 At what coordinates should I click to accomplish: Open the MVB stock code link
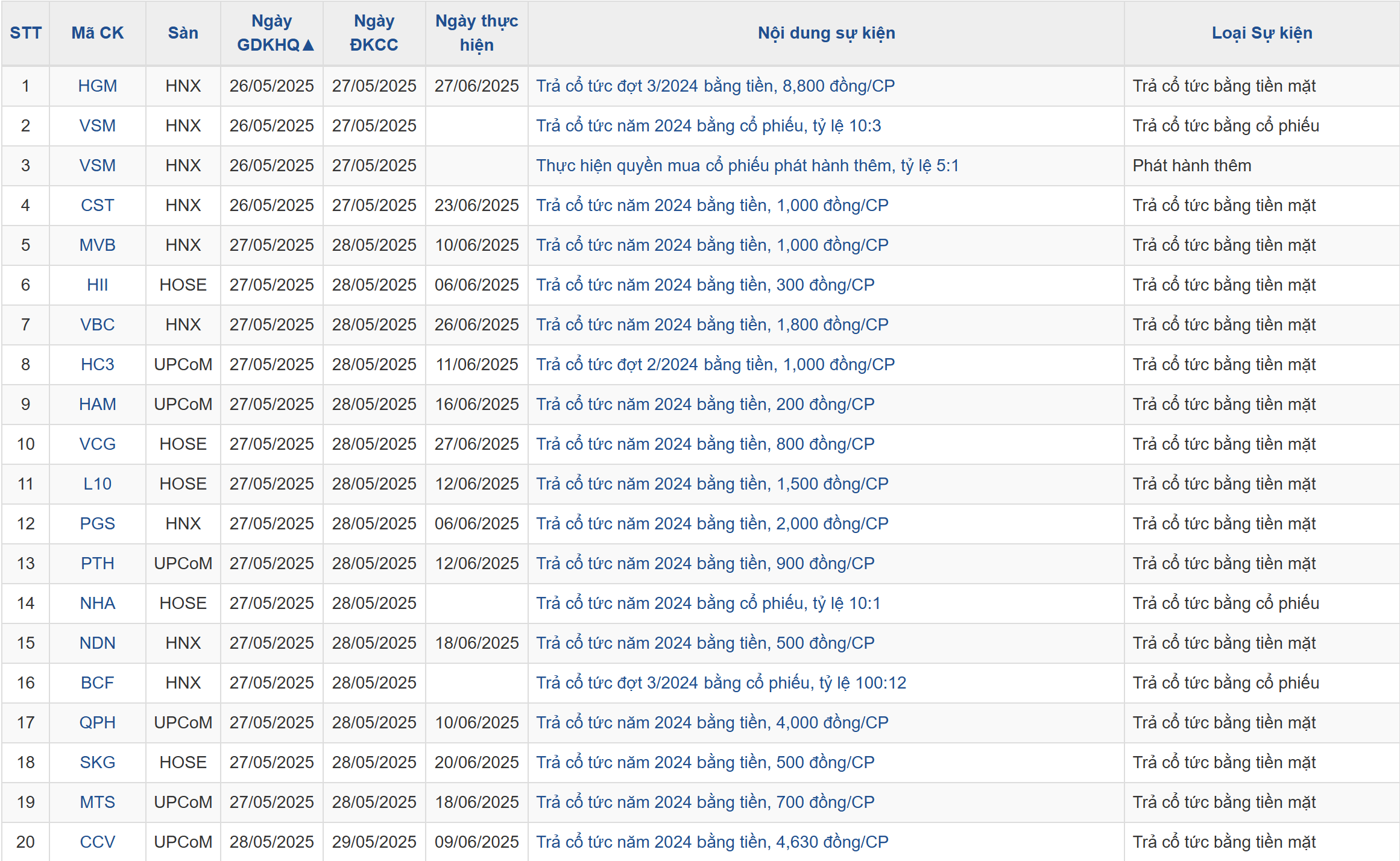click(98, 245)
